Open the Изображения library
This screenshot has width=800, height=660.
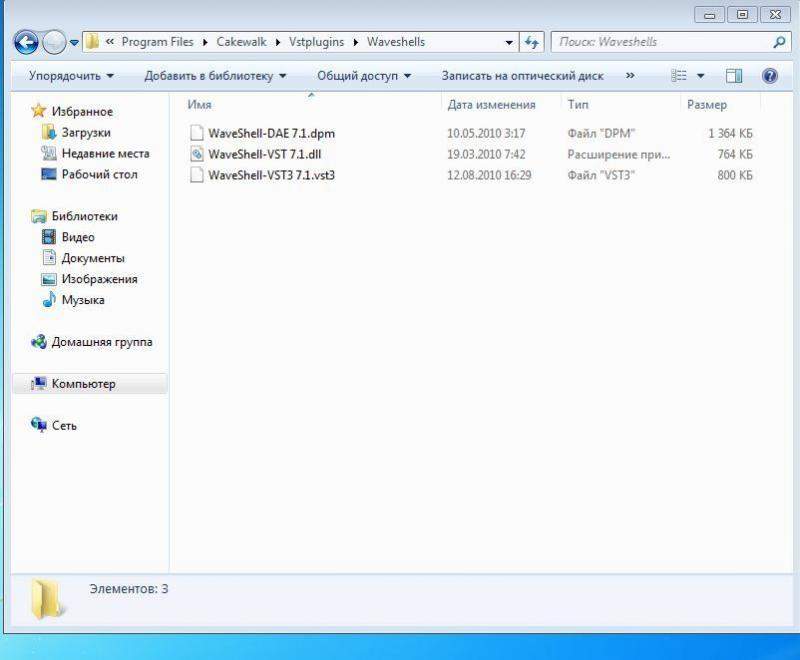pos(99,279)
